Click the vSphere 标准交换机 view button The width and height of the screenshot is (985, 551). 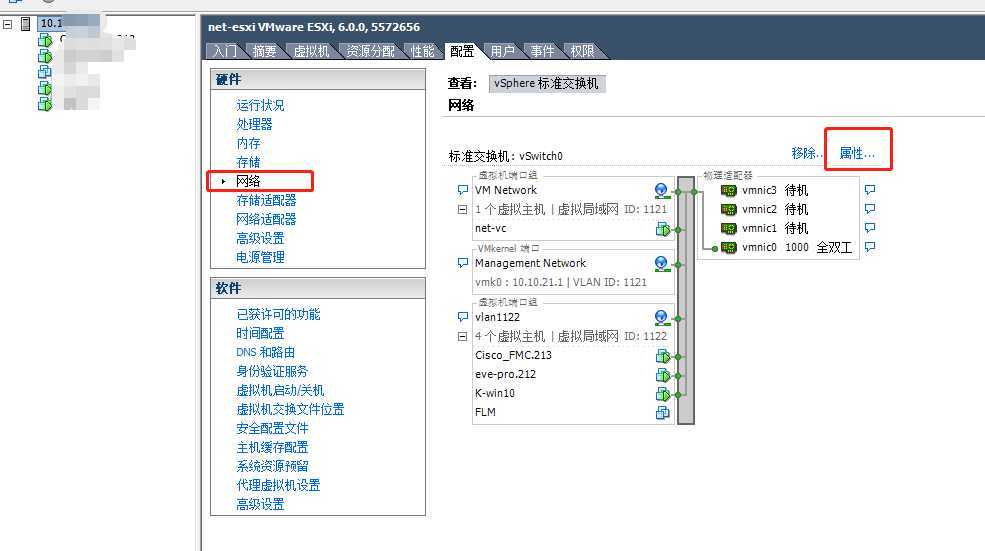(x=547, y=84)
